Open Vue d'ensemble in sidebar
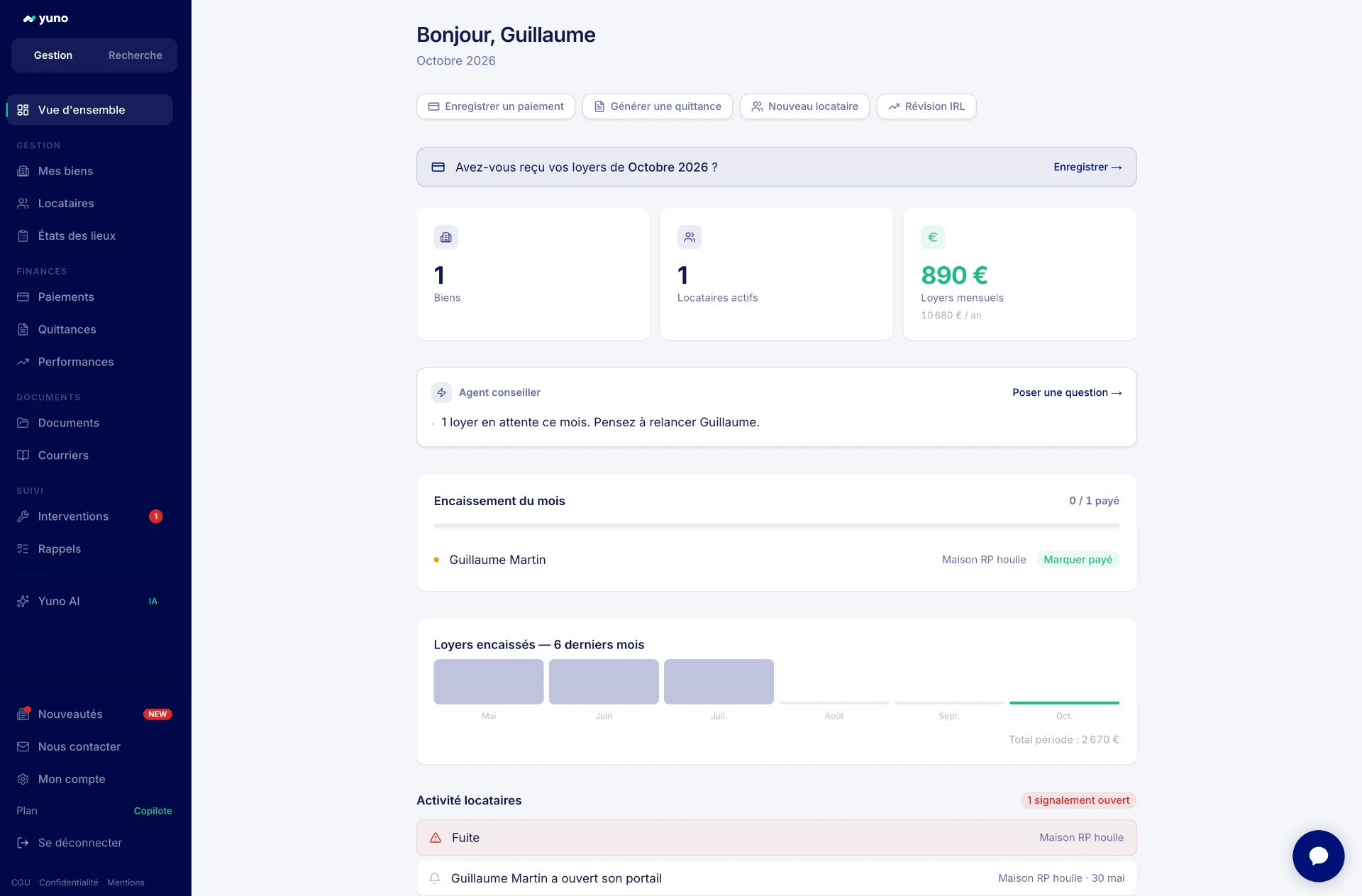The image size is (1362, 896). [x=89, y=110]
